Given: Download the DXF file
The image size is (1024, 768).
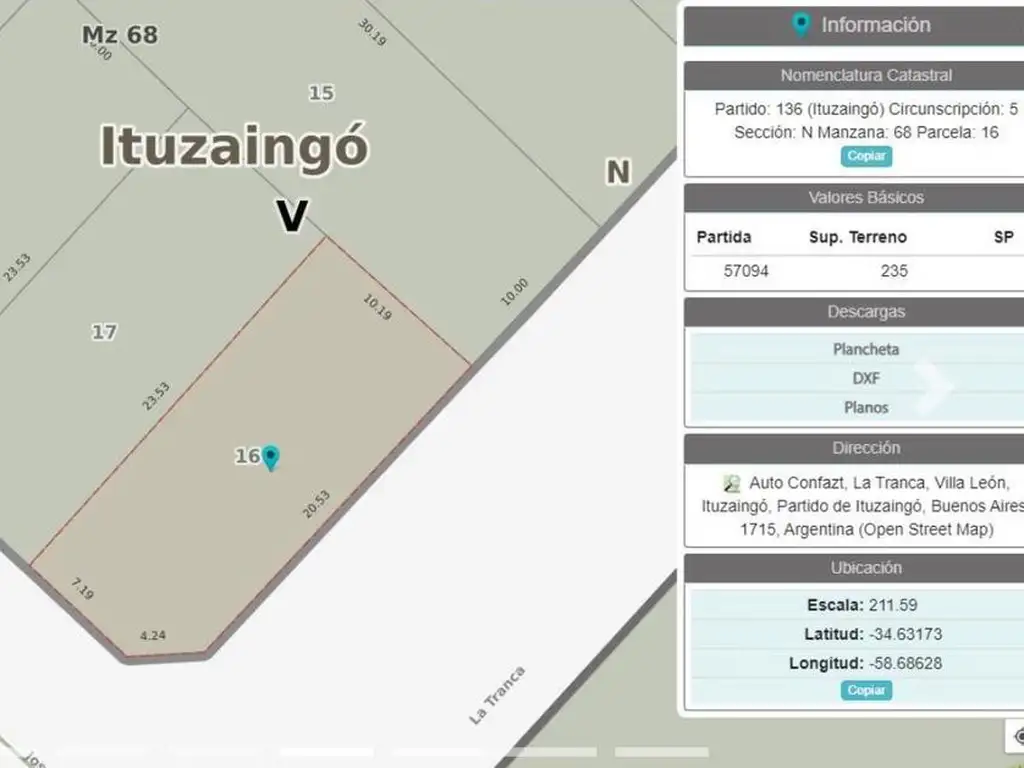Looking at the screenshot, I should click(x=865, y=378).
